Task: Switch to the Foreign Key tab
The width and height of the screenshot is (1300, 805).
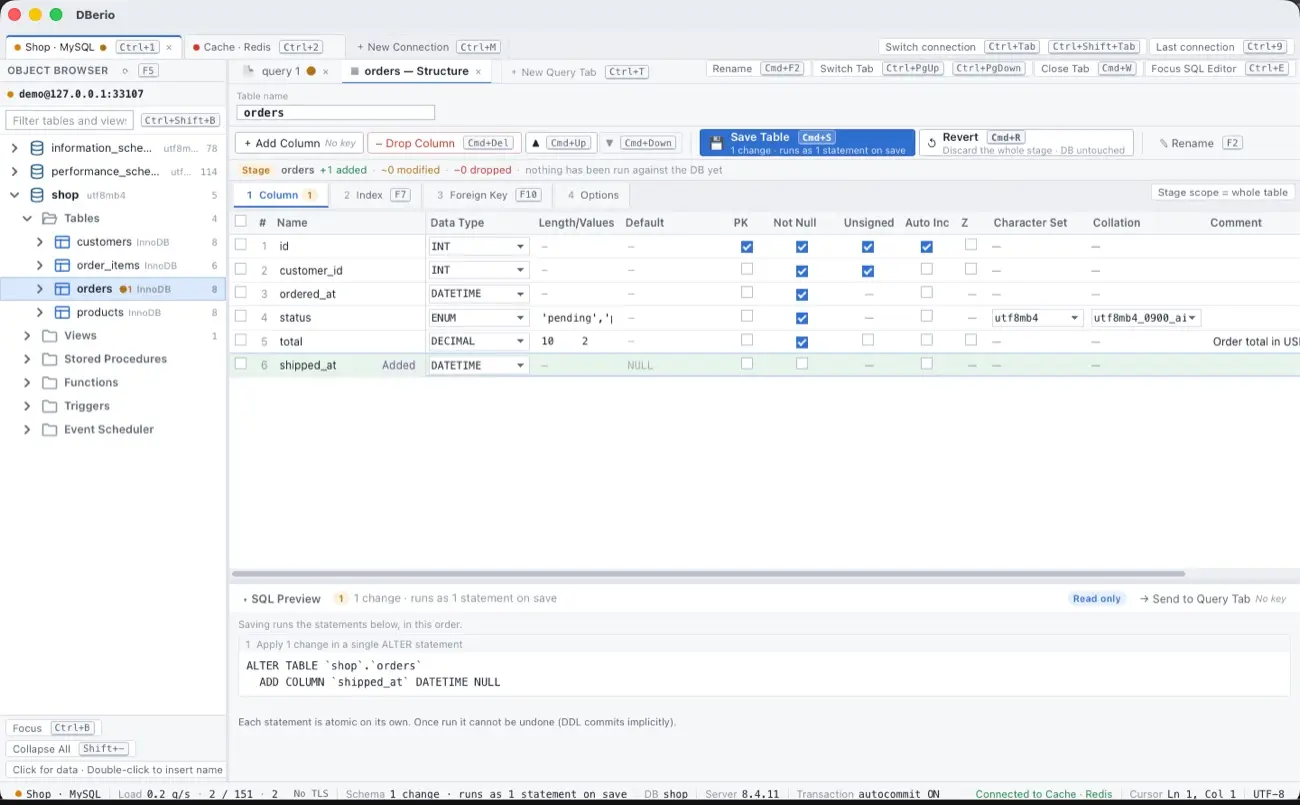Action: point(487,195)
